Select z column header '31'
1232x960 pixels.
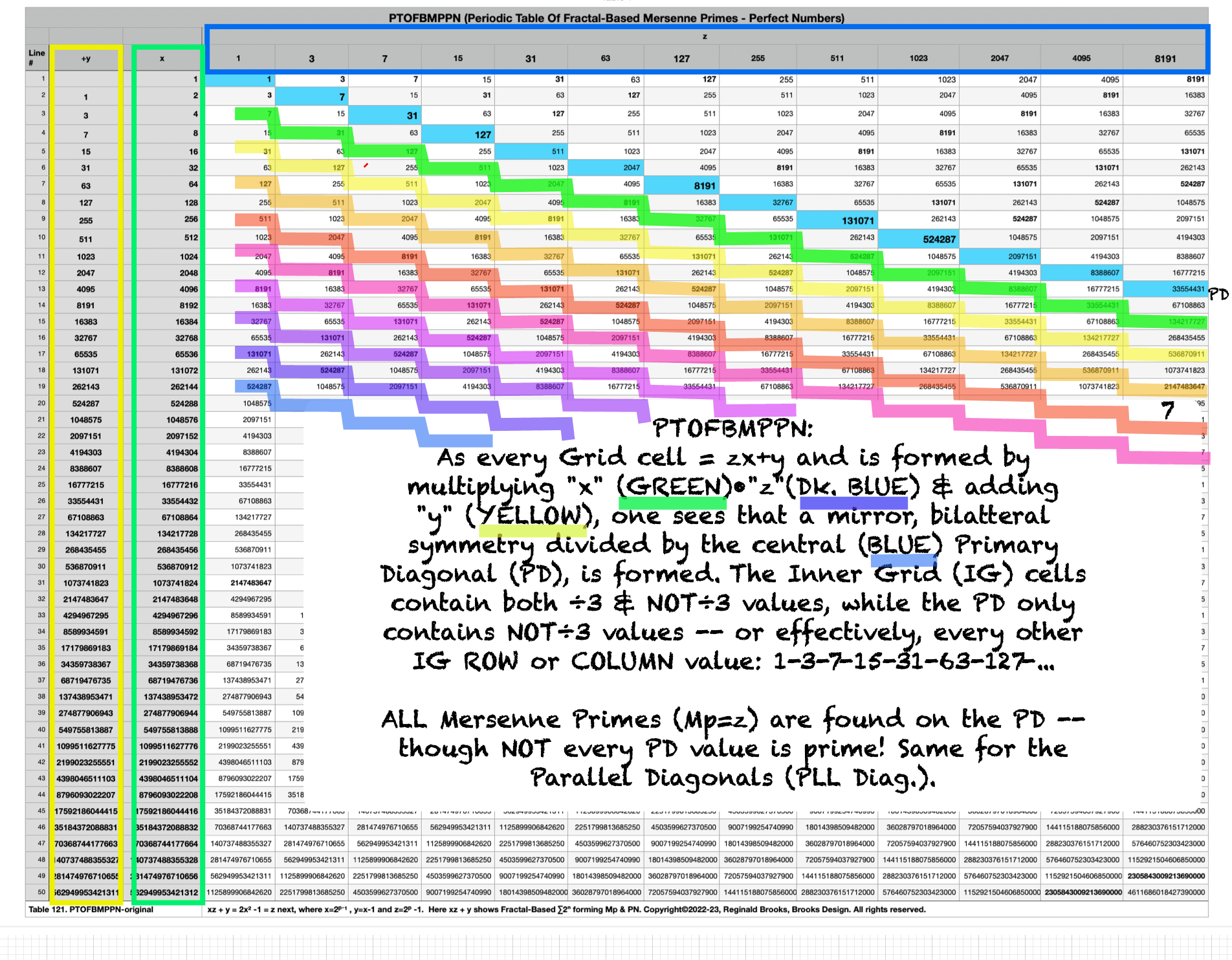point(531,58)
